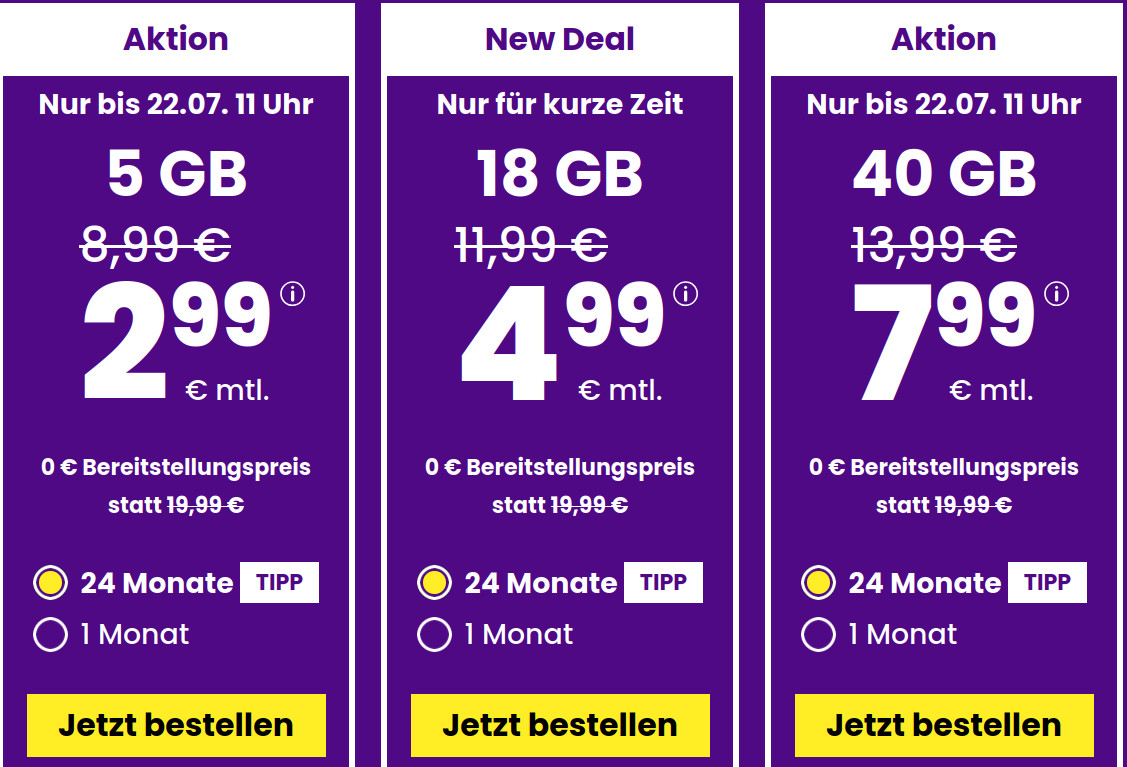The image size is (1127, 767).
Task: Select 1 Monat for the 40 GB plan
Action: pos(818,634)
